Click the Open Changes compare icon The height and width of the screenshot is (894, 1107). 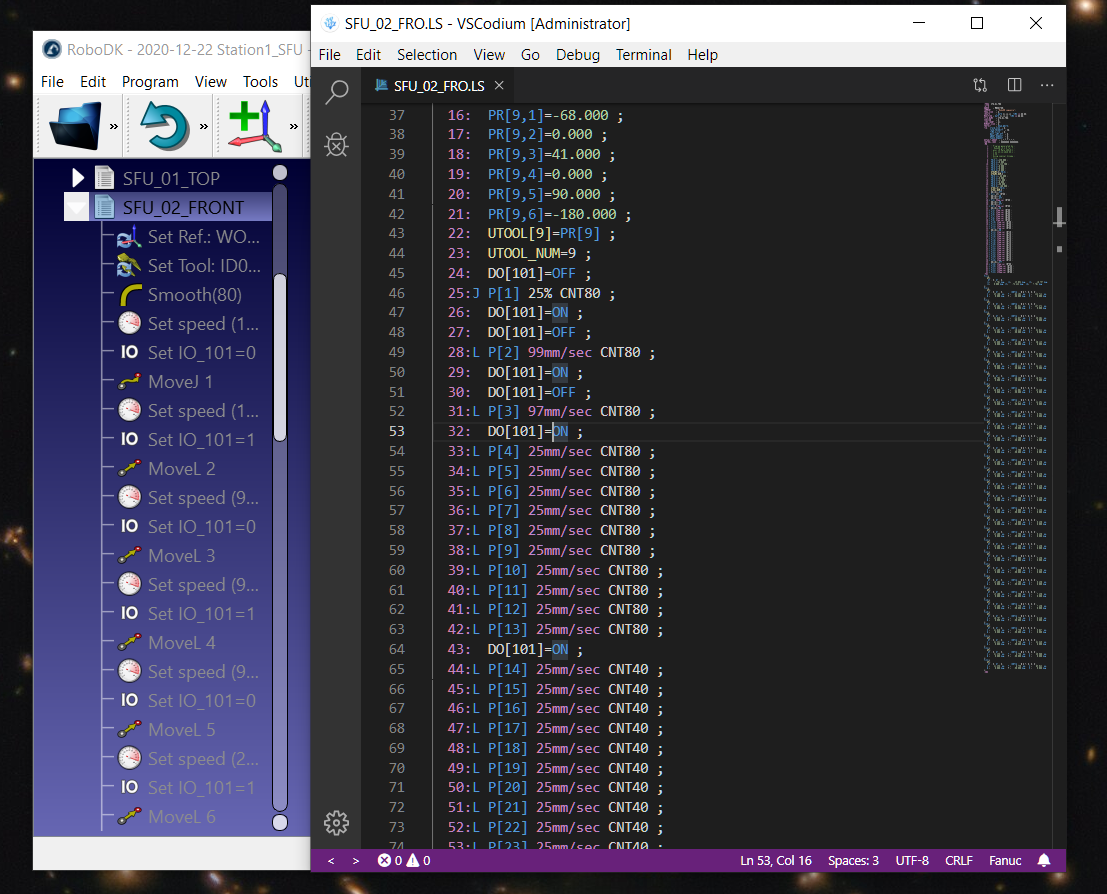coord(980,86)
